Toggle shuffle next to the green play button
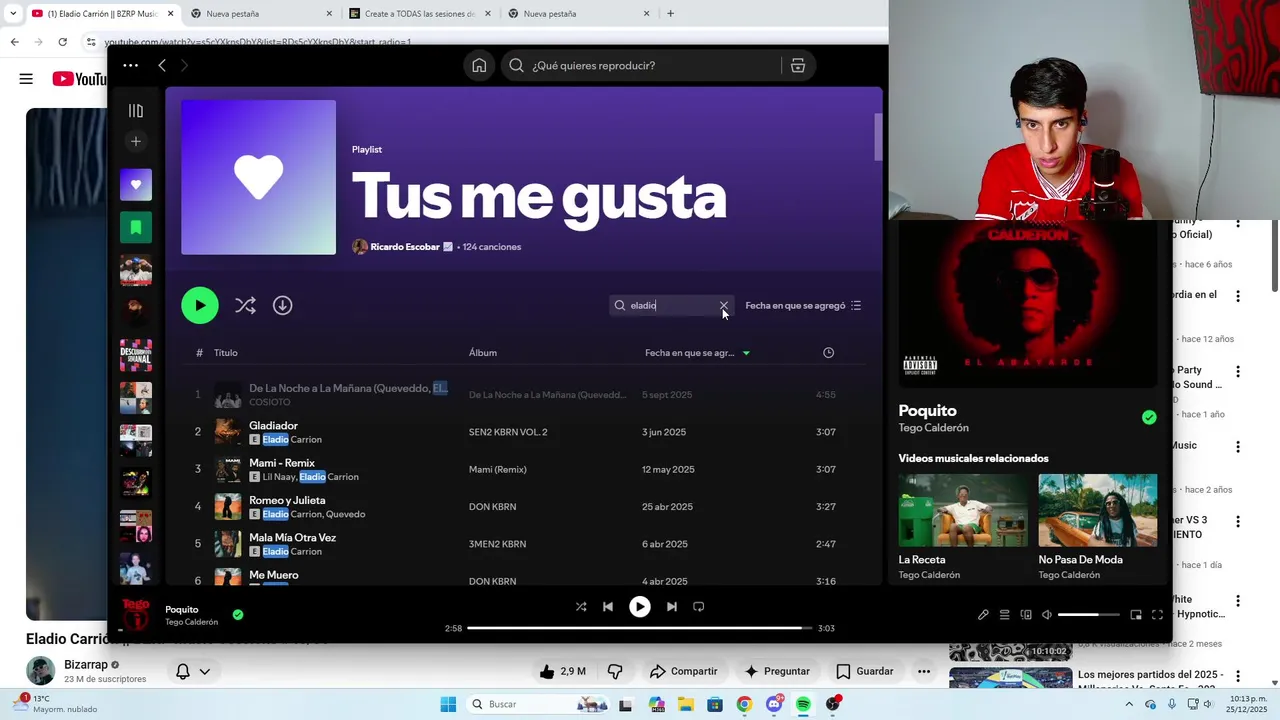This screenshot has height=720, width=1280. (245, 305)
